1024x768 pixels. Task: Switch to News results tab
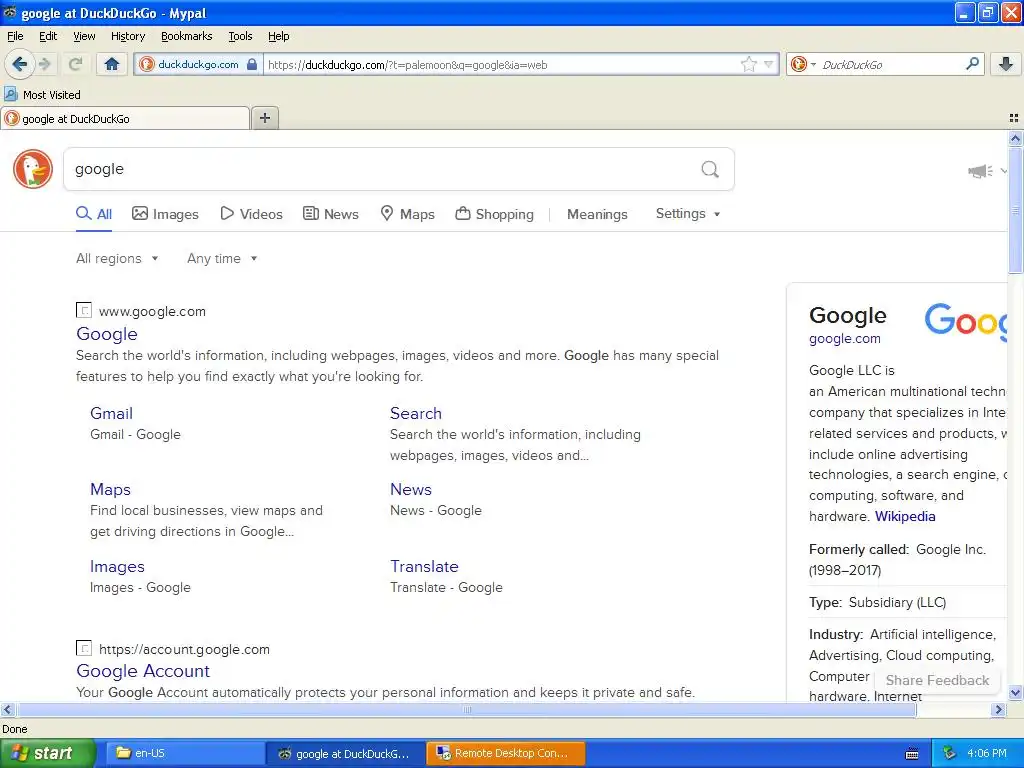[x=331, y=214]
